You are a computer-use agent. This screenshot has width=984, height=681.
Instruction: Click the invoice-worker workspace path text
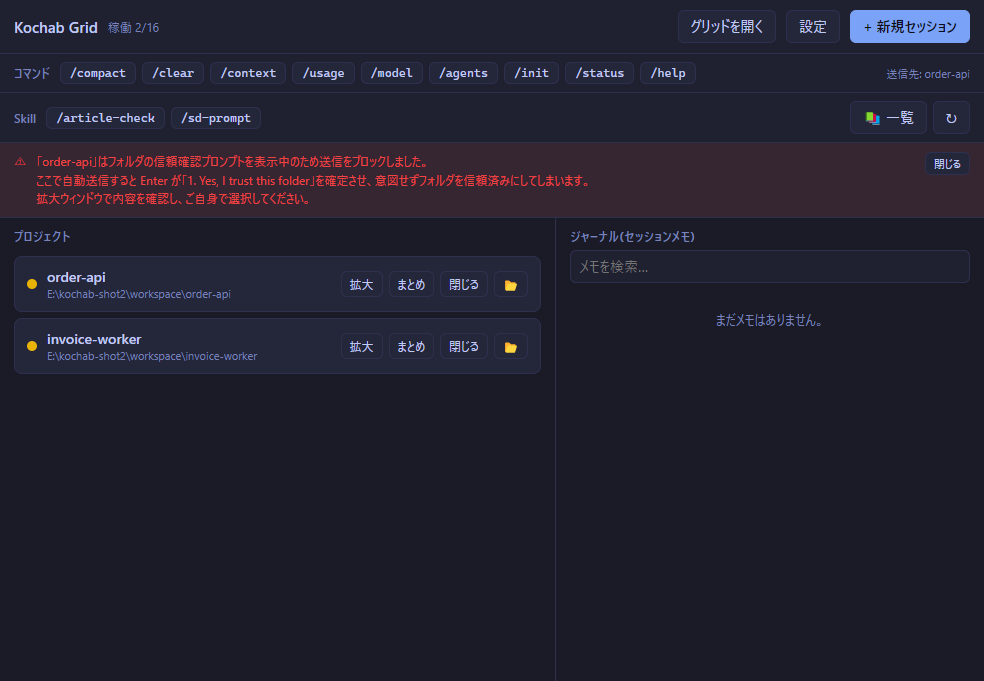point(152,357)
